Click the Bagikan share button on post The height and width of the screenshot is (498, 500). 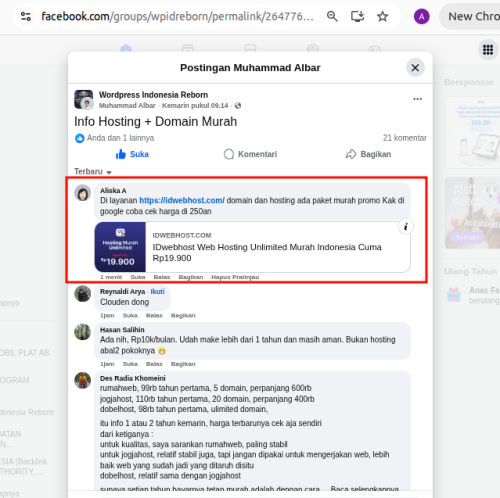(x=368, y=154)
